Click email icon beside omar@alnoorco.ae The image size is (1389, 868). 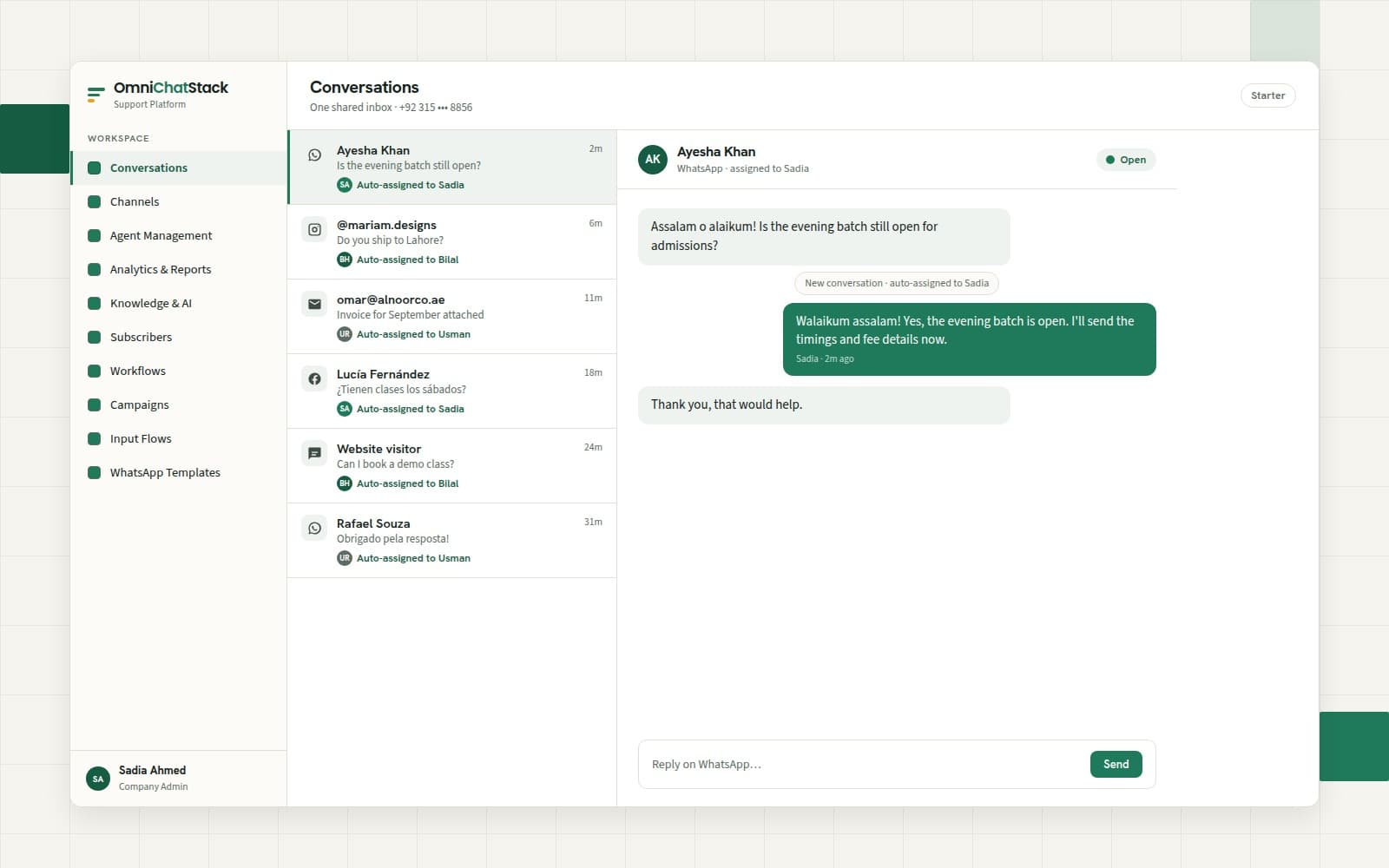[314, 304]
